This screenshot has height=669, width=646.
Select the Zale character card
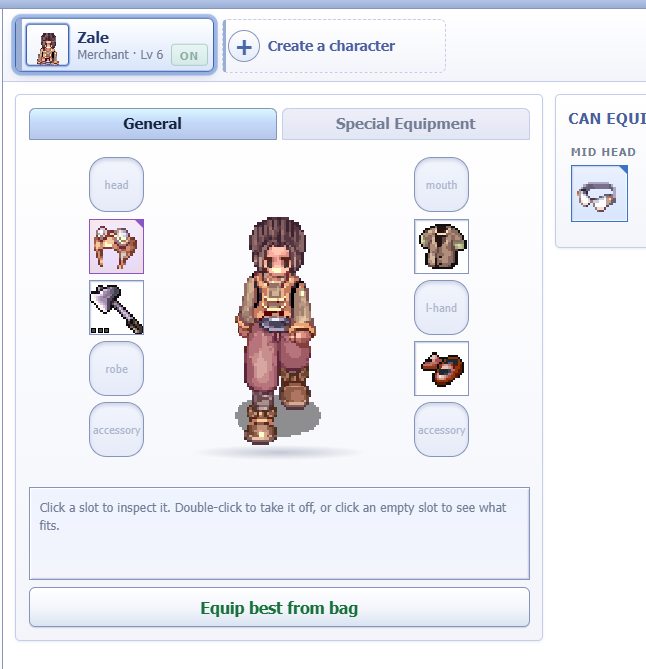(114, 45)
